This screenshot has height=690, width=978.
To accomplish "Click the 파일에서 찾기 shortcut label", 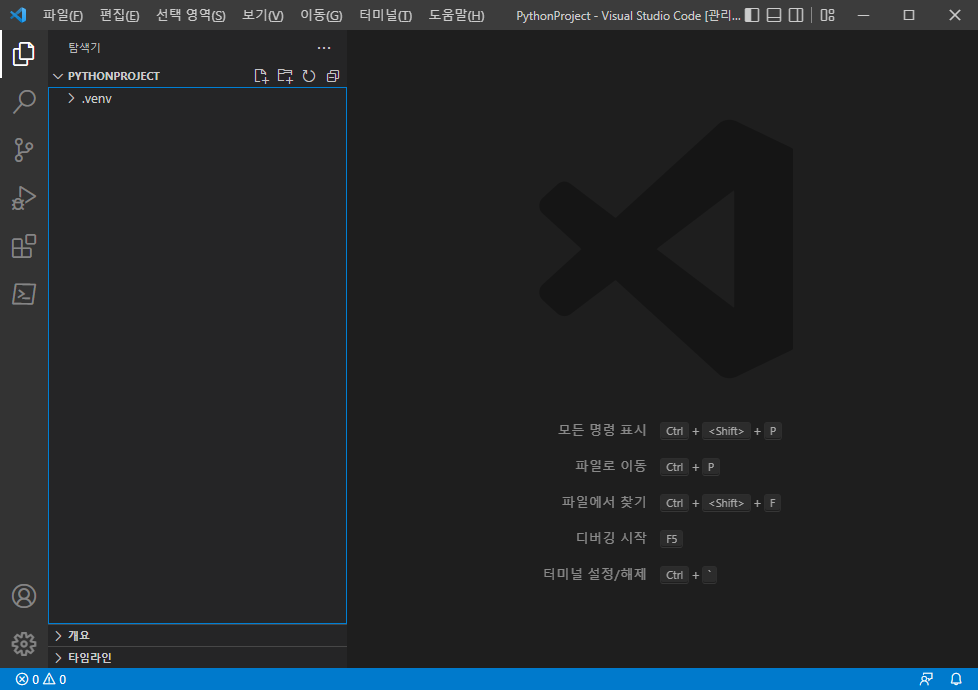I will [x=604, y=502].
